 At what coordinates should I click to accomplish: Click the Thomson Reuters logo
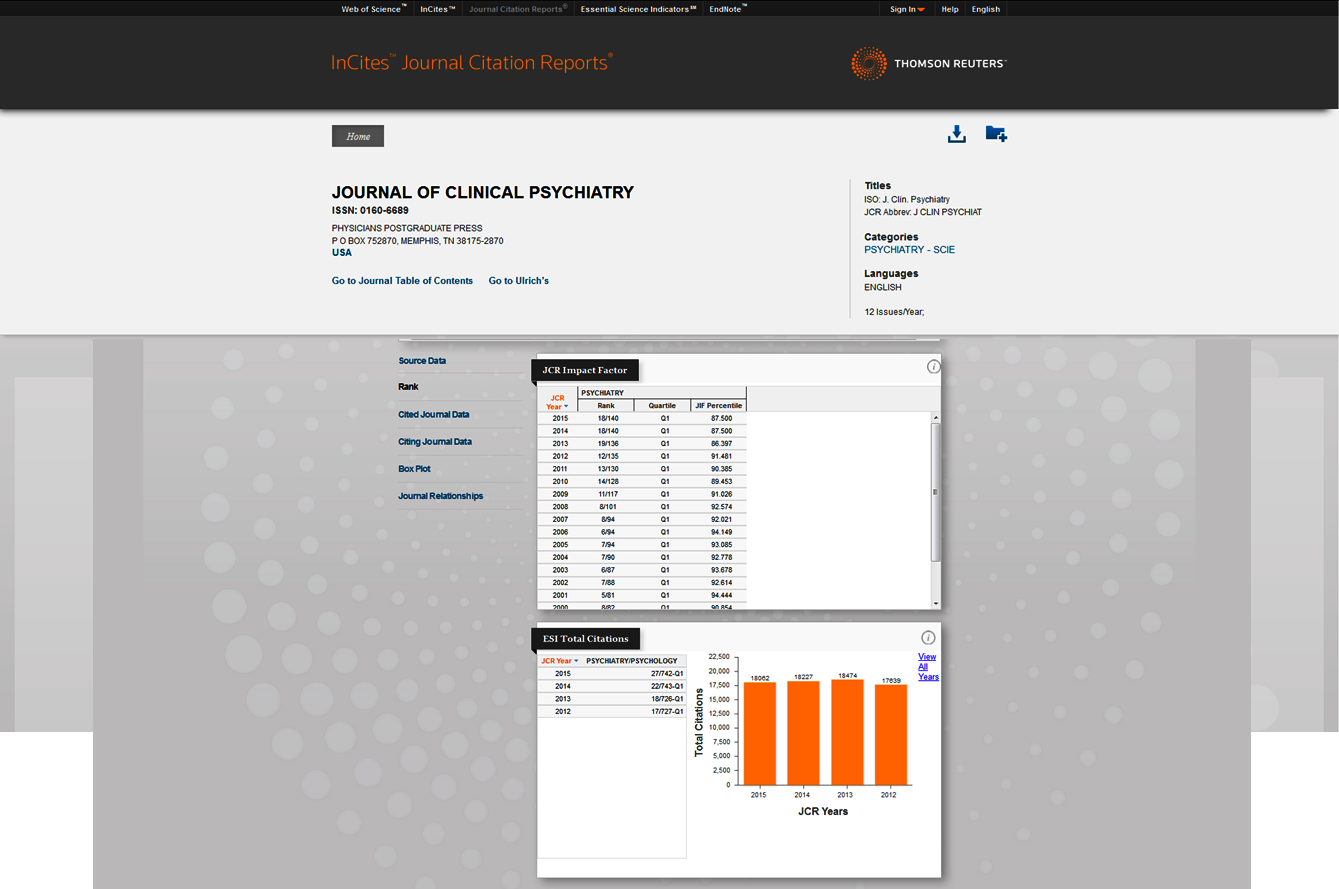pyautogui.click(x=928, y=63)
